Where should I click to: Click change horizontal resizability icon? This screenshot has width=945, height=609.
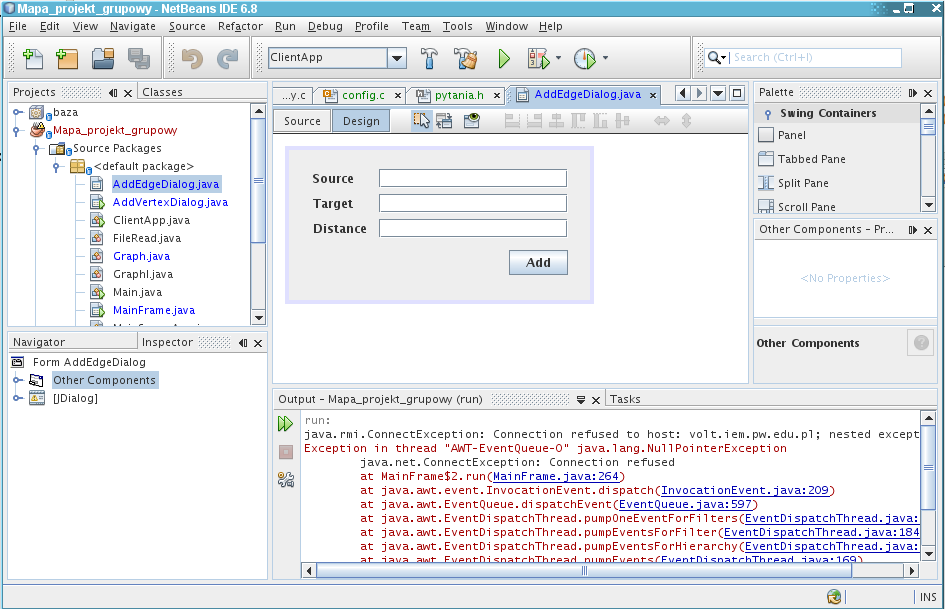pos(662,121)
